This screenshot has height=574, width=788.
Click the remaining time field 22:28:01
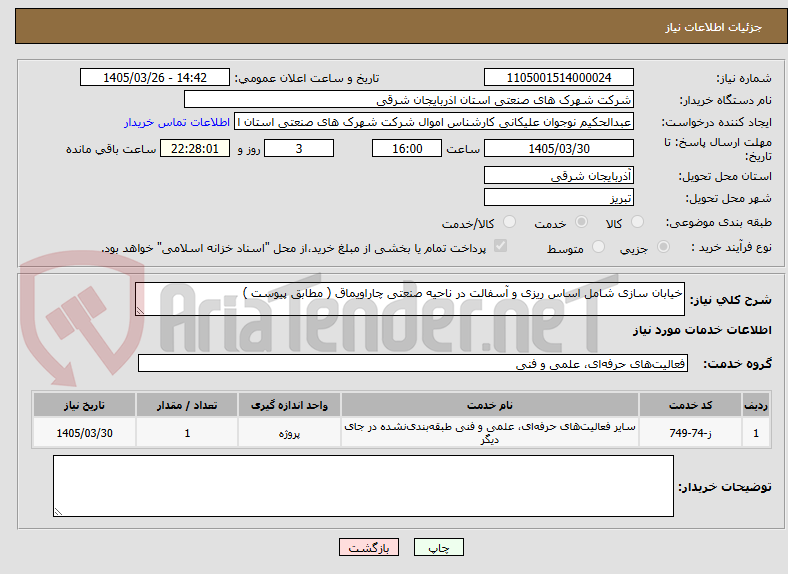coord(195,148)
